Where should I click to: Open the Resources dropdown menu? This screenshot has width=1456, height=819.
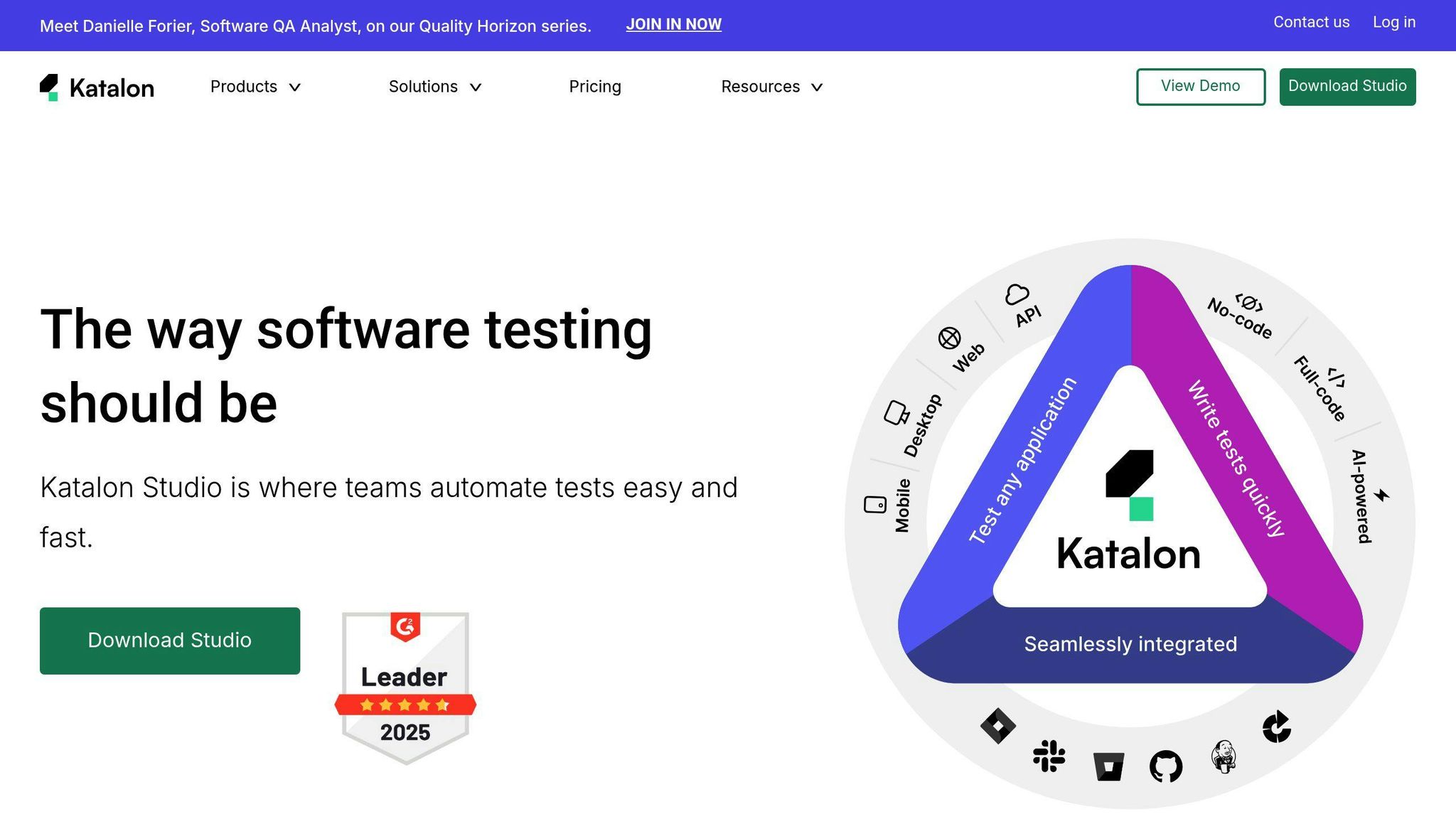click(771, 87)
